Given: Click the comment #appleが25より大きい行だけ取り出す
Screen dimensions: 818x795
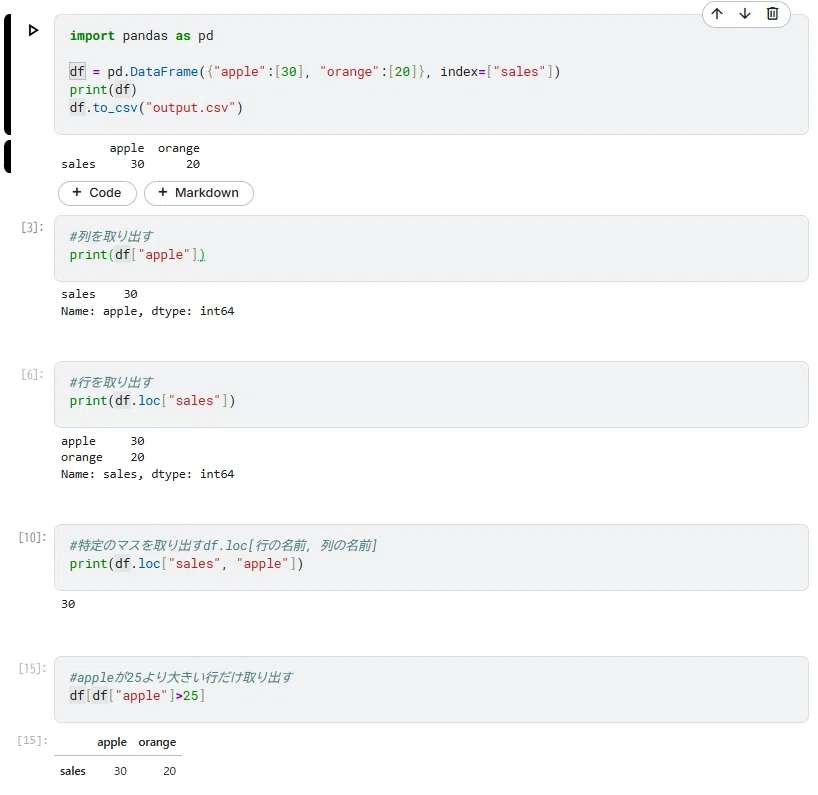Looking at the screenshot, I should click(181, 677).
